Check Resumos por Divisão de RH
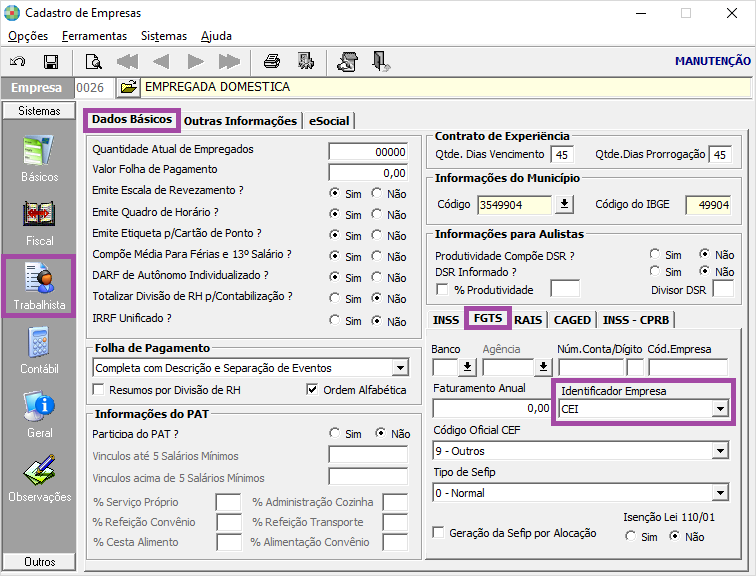Viewport: 756px width, 576px height. (98, 389)
